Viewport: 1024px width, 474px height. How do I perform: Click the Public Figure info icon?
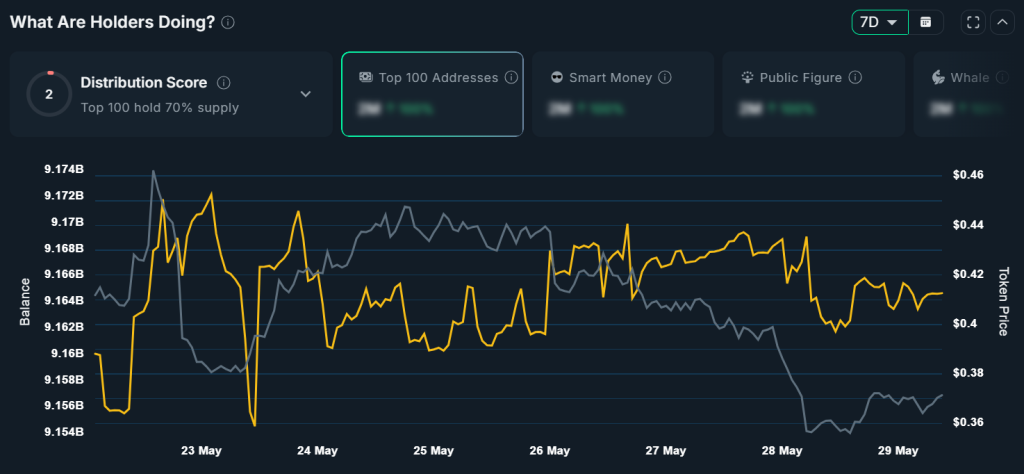[856, 78]
